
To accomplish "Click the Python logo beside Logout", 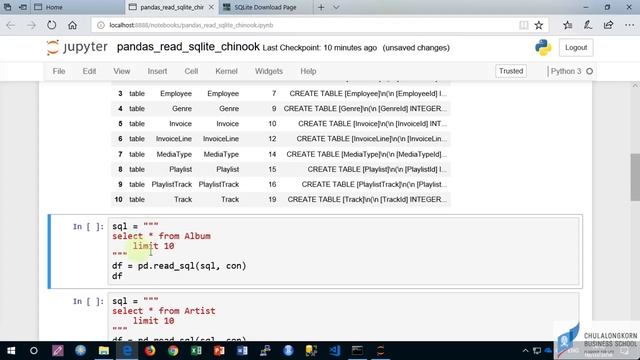I will 543,47.
